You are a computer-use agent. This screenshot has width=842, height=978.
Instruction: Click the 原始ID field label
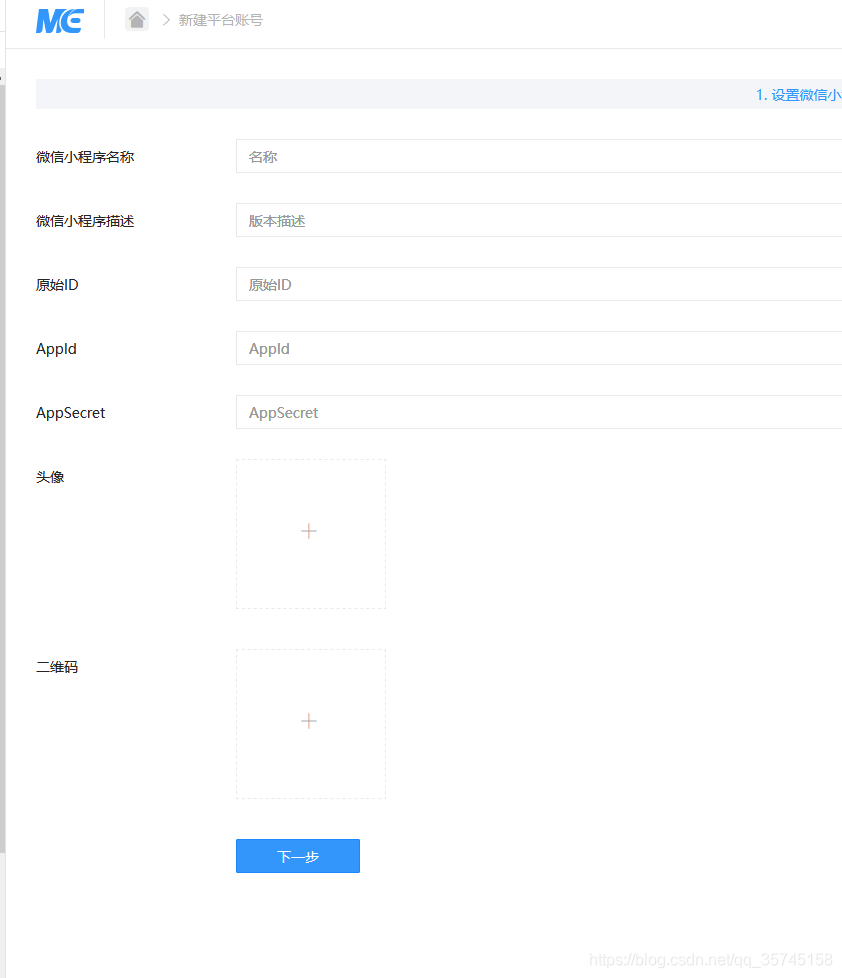point(57,285)
